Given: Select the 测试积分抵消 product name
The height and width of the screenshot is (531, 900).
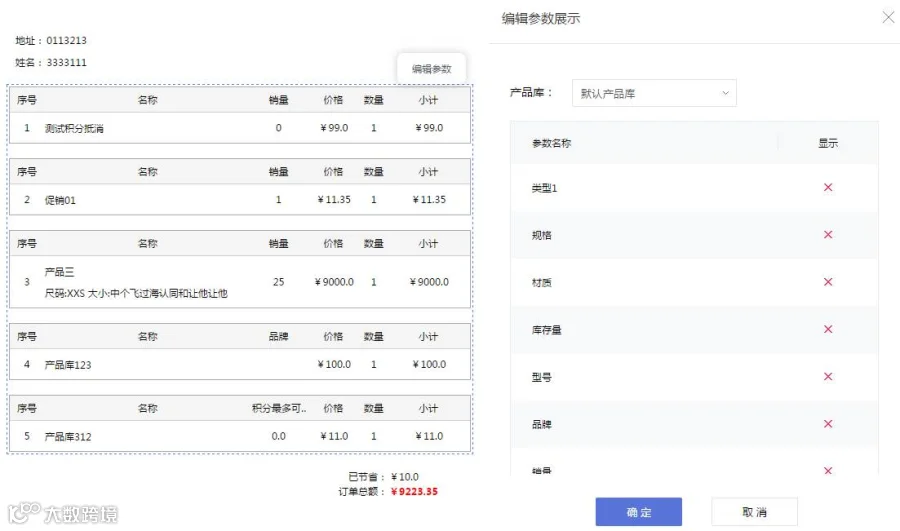Looking at the screenshot, I should point(74,128).
